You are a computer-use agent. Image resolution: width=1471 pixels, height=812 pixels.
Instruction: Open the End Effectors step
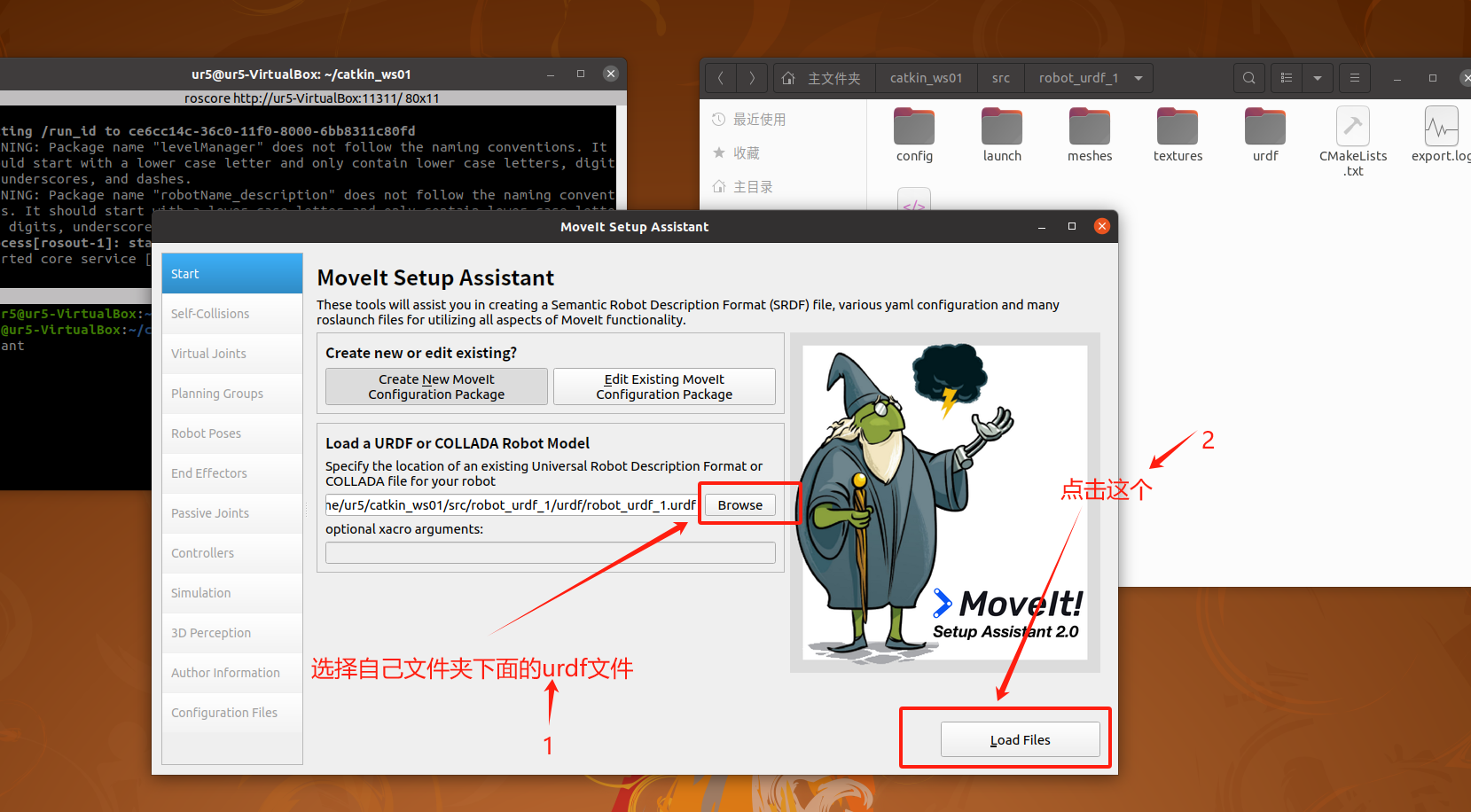[232, 472]
